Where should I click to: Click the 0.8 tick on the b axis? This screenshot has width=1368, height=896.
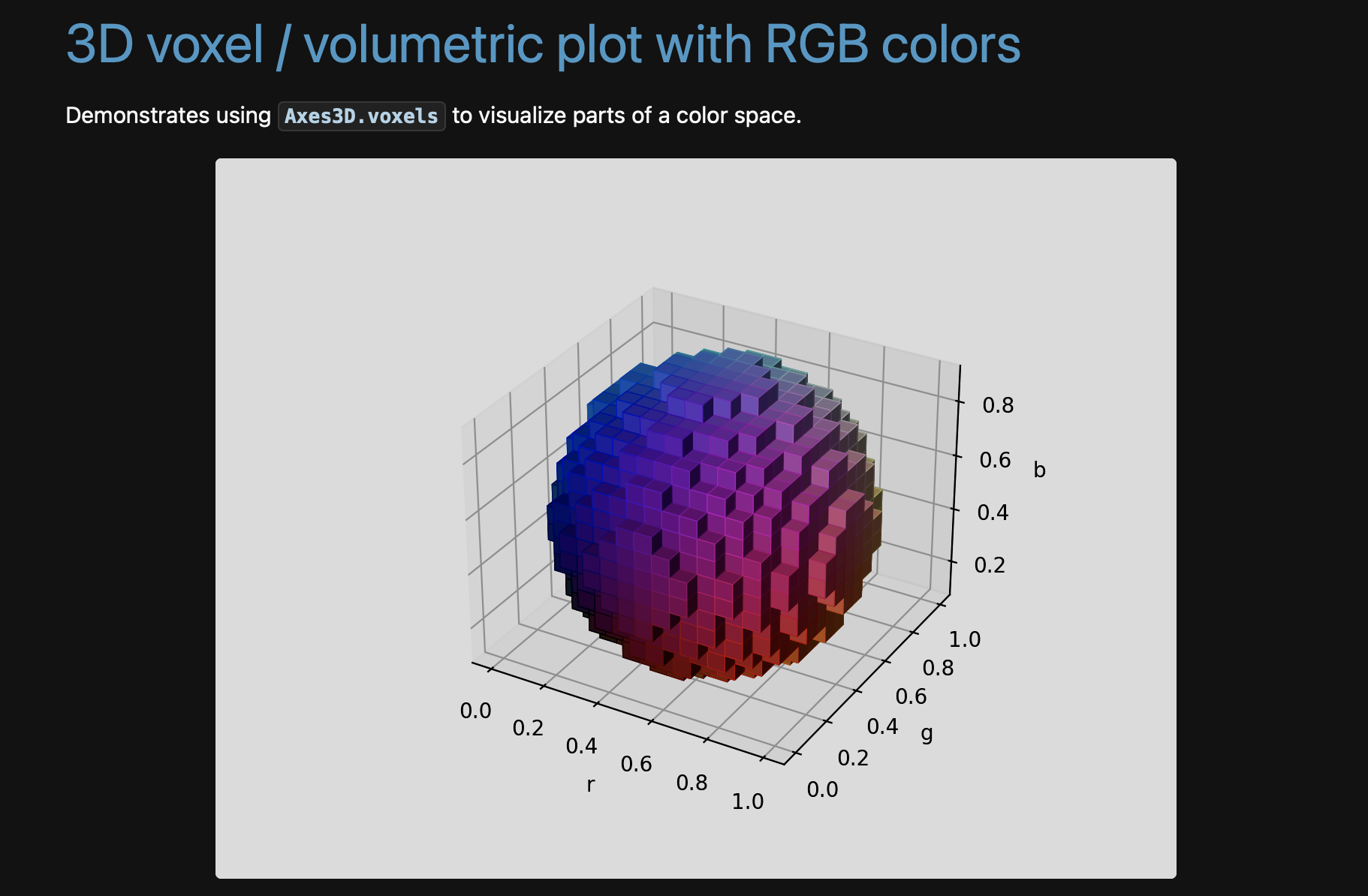coord(999,405)
